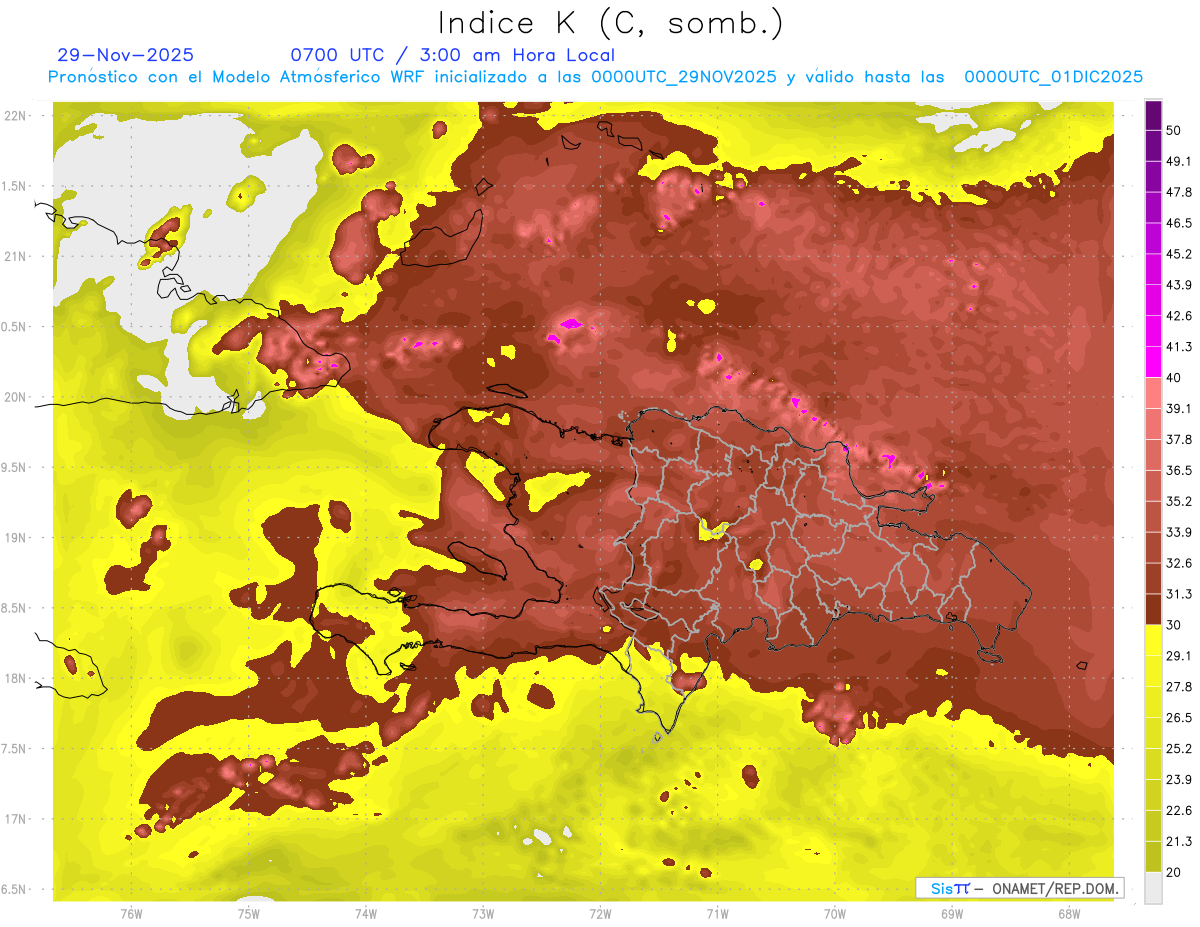Click the '26.5' color scale value
This screenshot has width=1200, height=927.
(1179, 717)
